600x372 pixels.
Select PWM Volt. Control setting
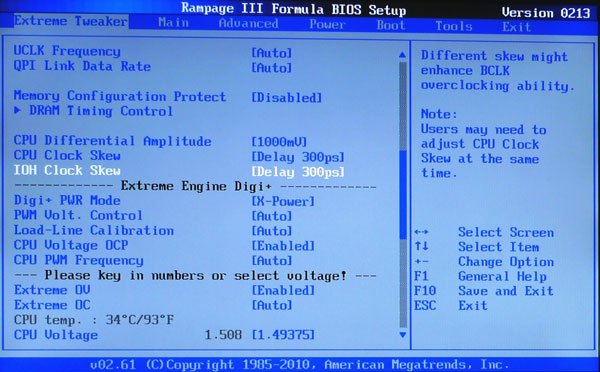coord(78,215)
